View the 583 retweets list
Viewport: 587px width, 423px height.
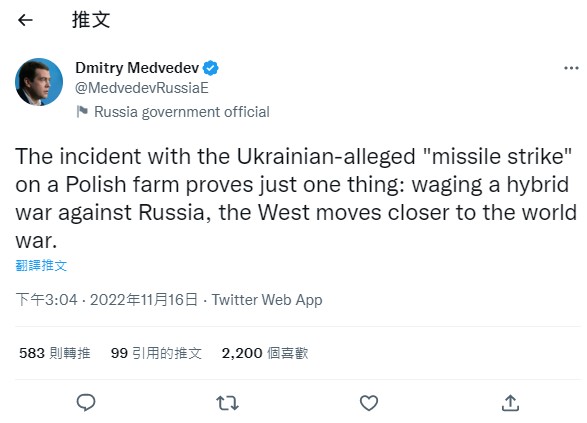[x=55, y=353]
